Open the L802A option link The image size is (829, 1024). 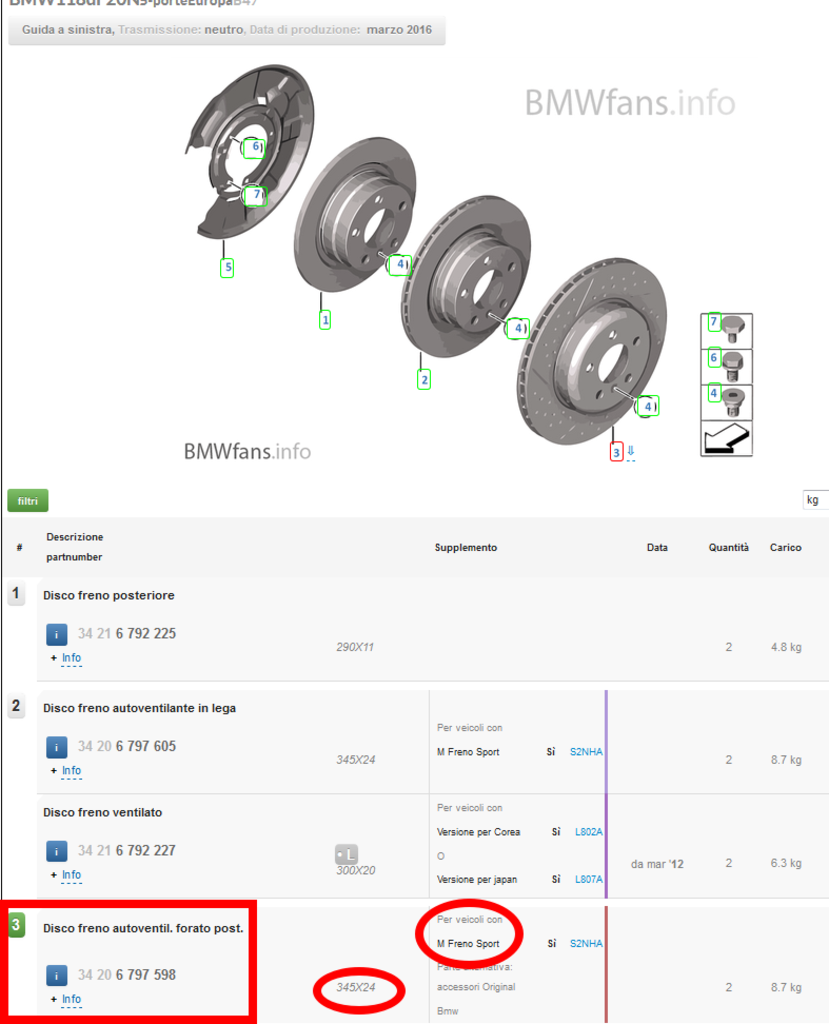(589, 832)
